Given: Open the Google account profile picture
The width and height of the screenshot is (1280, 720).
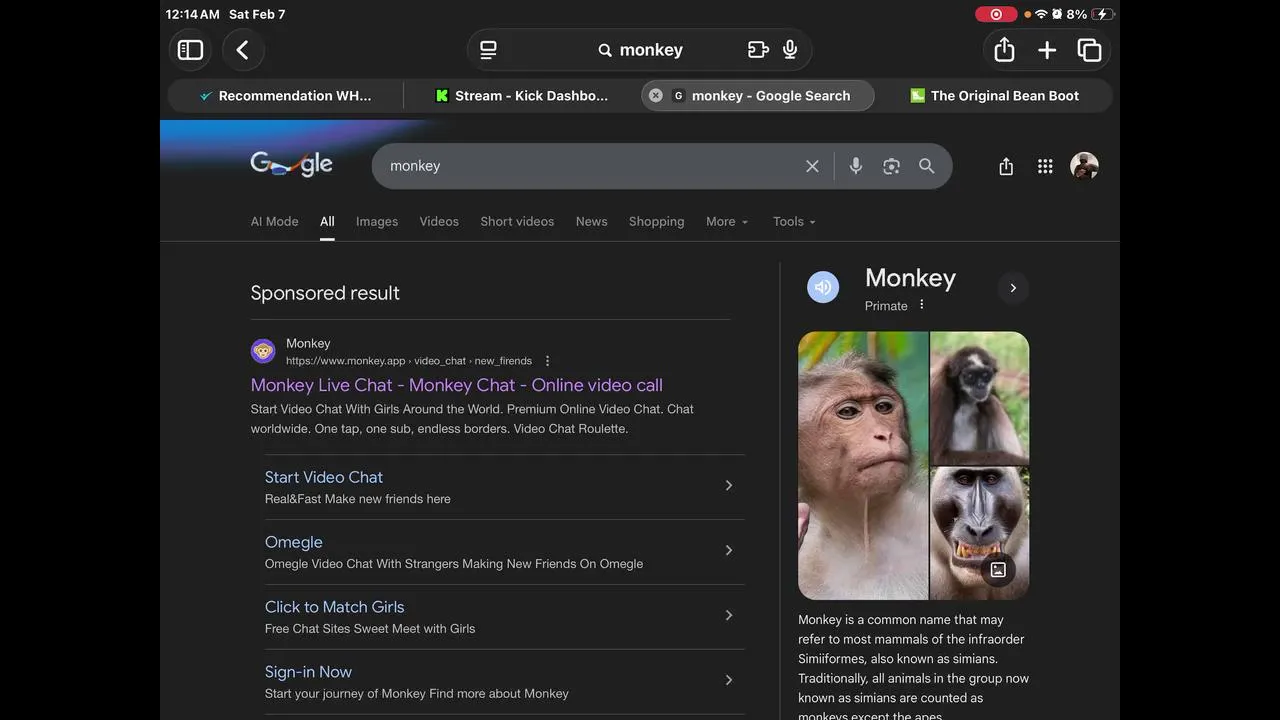Looking at the screenshot, I should point(1084,166).
